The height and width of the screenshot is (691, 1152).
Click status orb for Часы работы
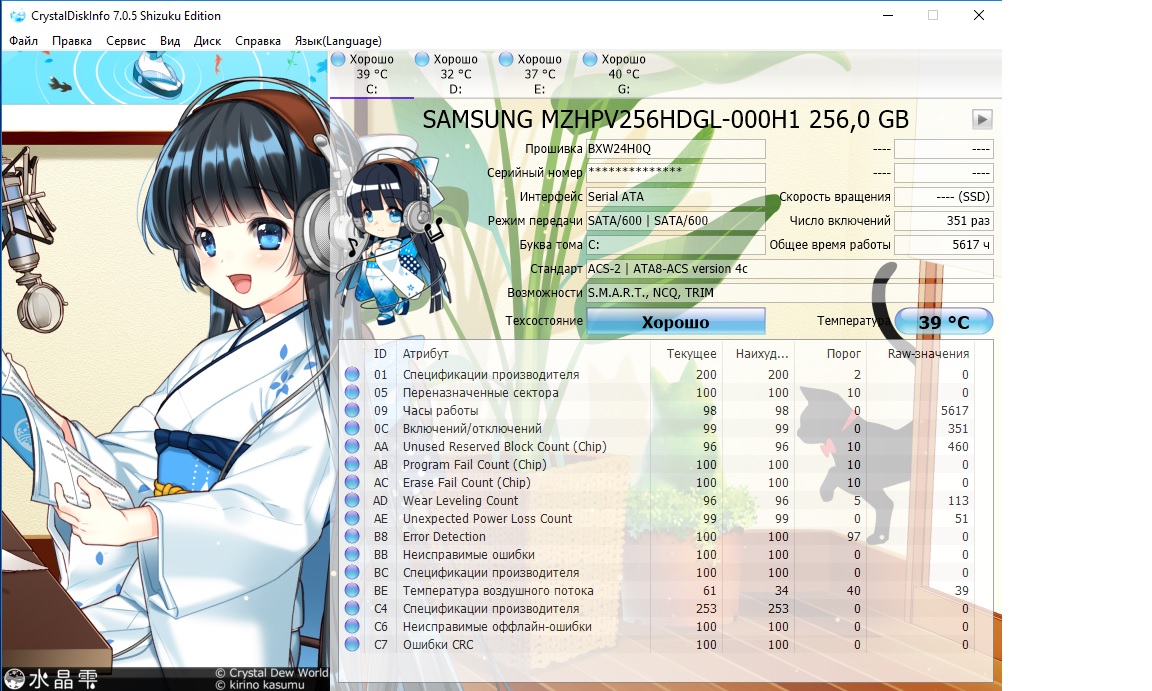tap(353, 410)
